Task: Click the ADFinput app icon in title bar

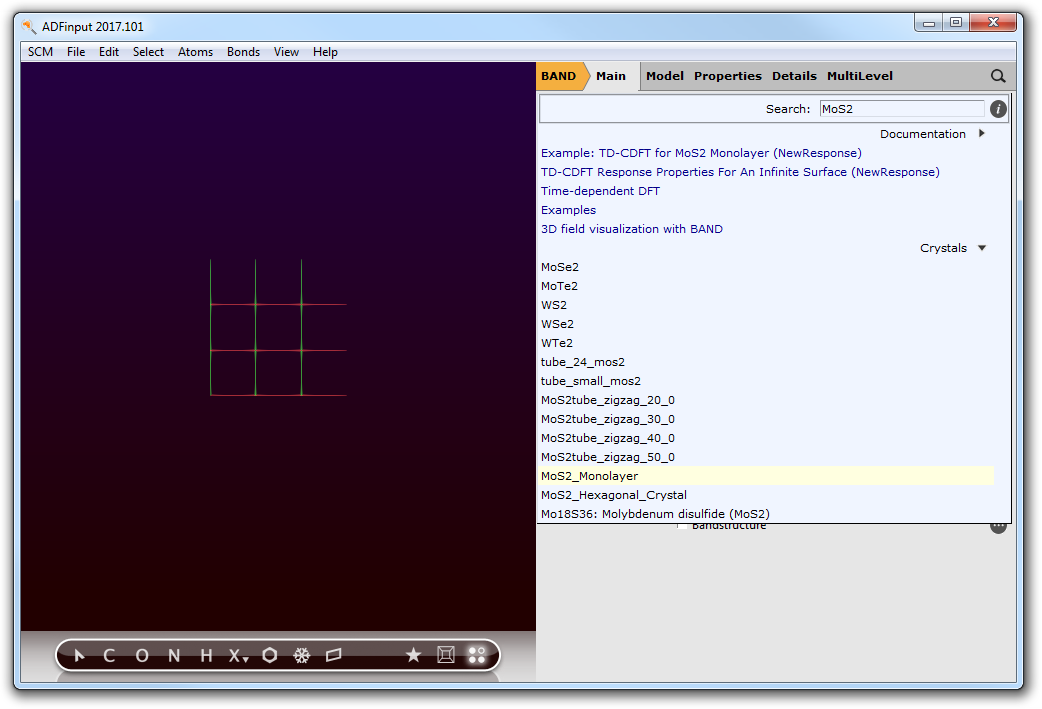Action: coord(29,27)
